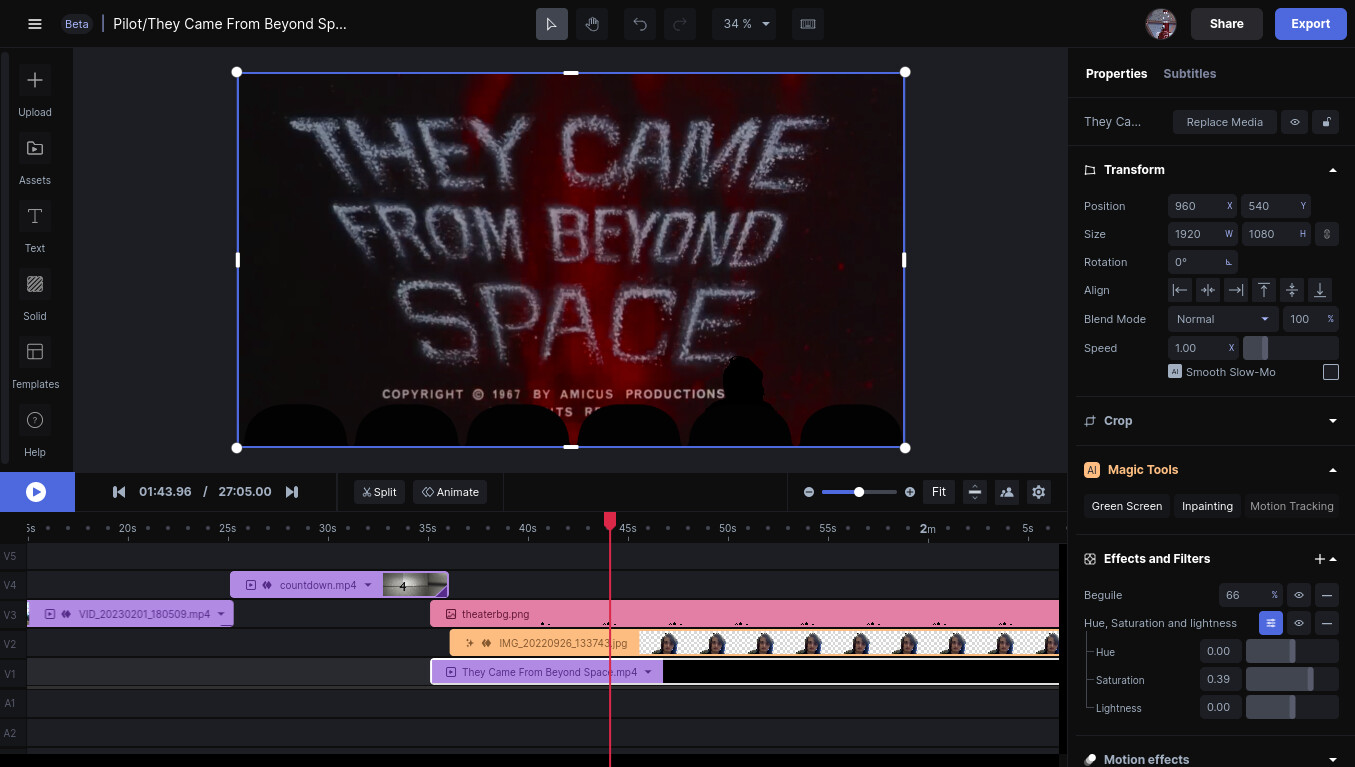Open the Green Screen magic tool
The height and width of the screenshot is (767, 1355).
1127,506
